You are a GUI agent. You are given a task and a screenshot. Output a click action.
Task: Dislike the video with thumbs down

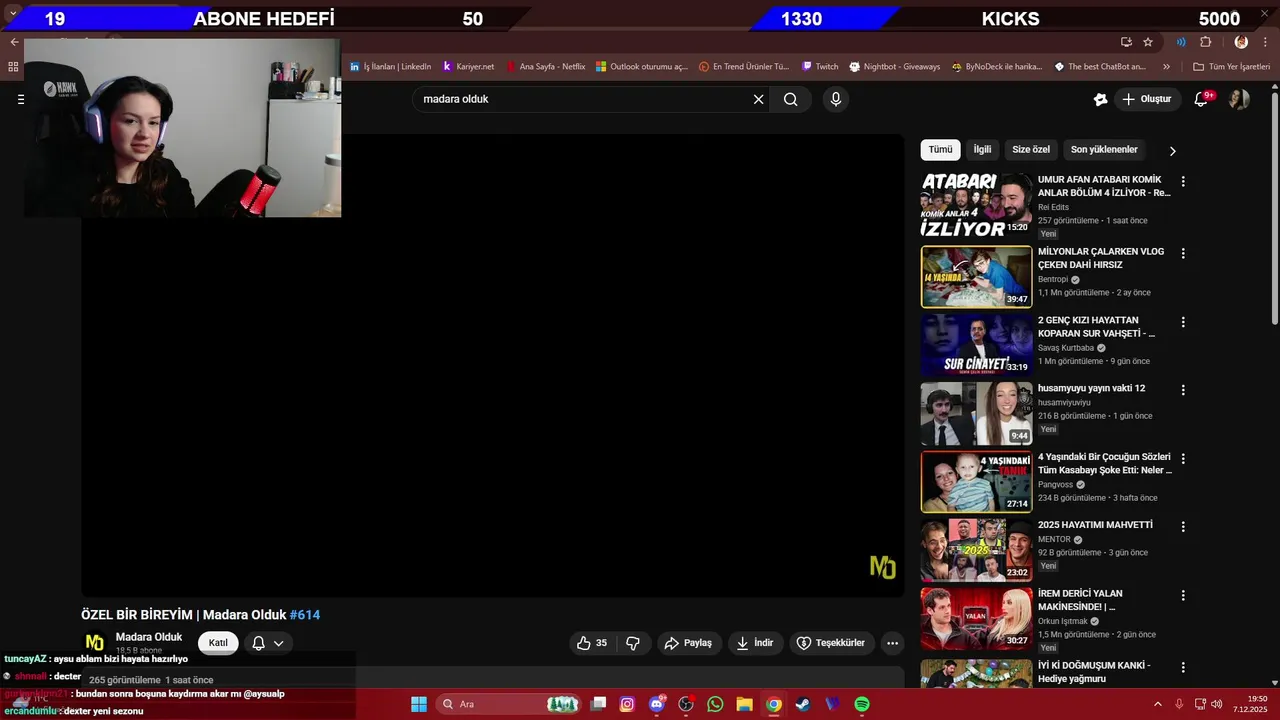pos(633,643)
